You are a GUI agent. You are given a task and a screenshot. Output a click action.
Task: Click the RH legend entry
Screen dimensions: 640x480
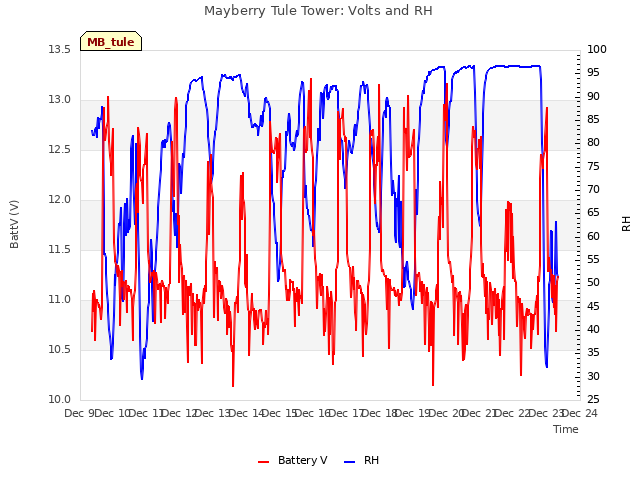362,460
